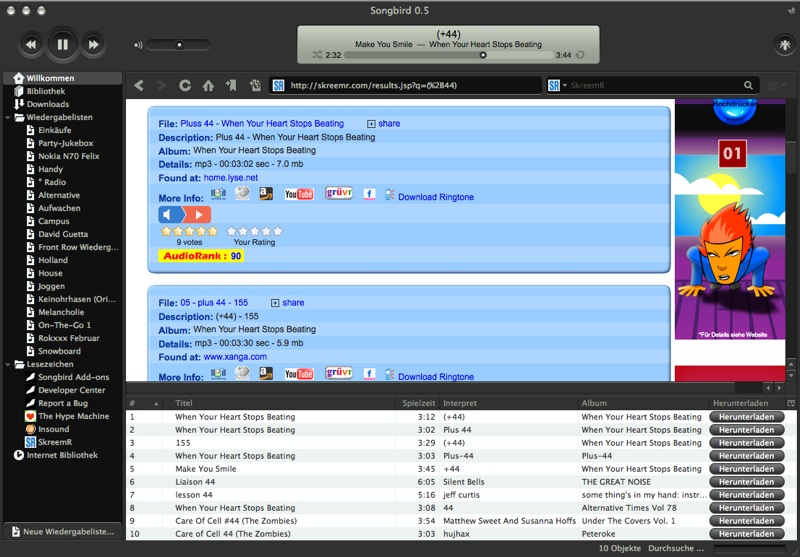Image resolution: width=800 pixels, height=557 pixels.
Task: Select the Party-Jukebox playlist
Action: coord(65,143)
